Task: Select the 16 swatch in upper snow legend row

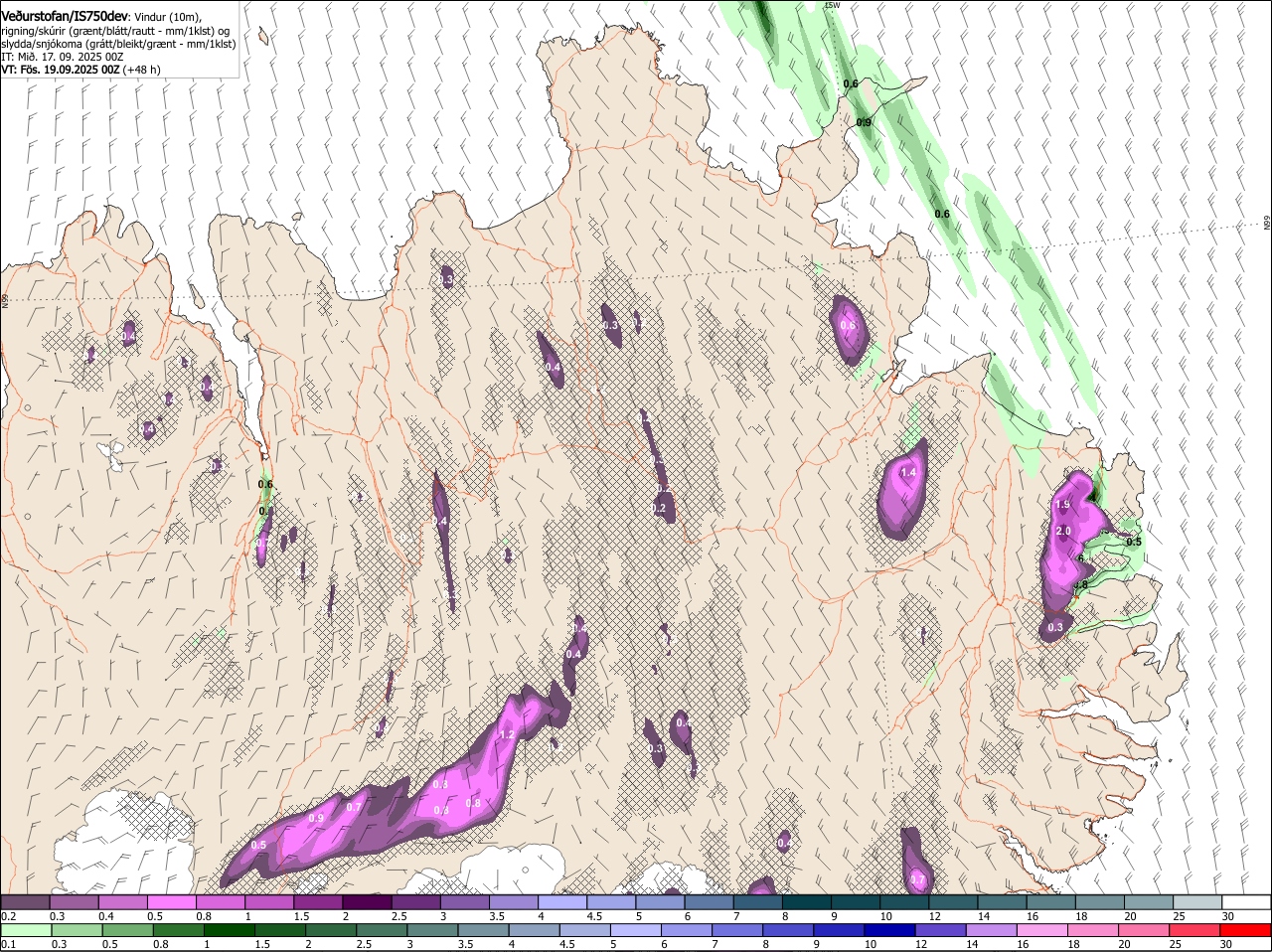Action: [x=1051, y=902]
